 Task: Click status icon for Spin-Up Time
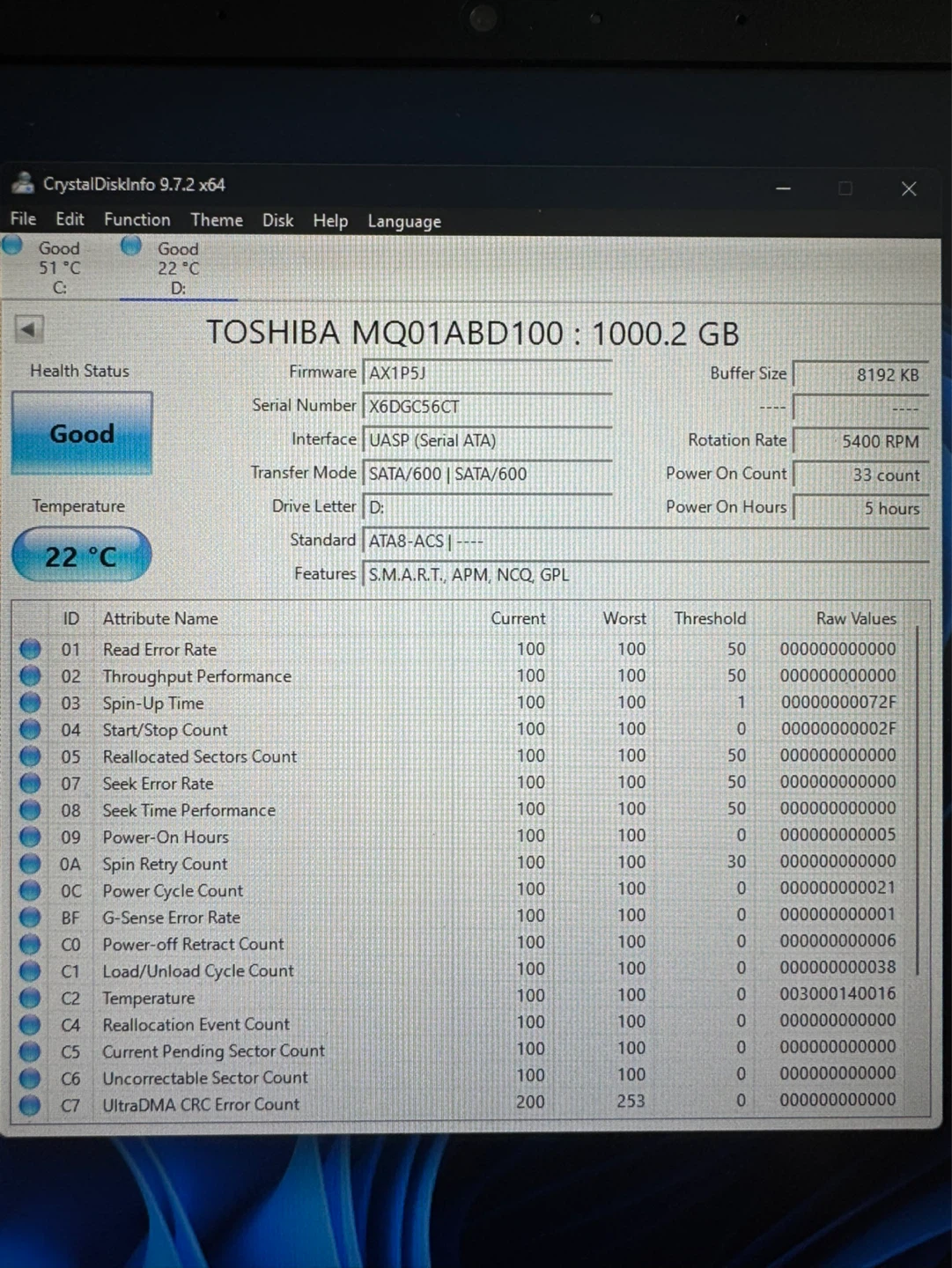point(30,703)
